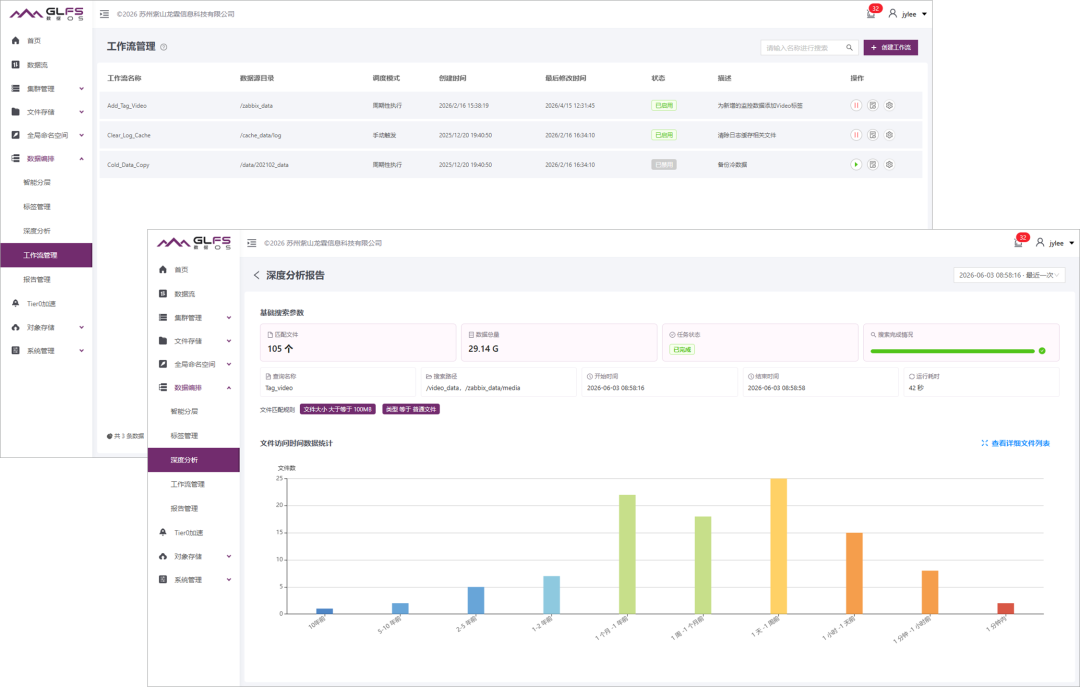Viewport: 1080px width, 687px height.
Task: Open settings gear for Clear_Log_Cache workflow
Action: coord(889,135)
